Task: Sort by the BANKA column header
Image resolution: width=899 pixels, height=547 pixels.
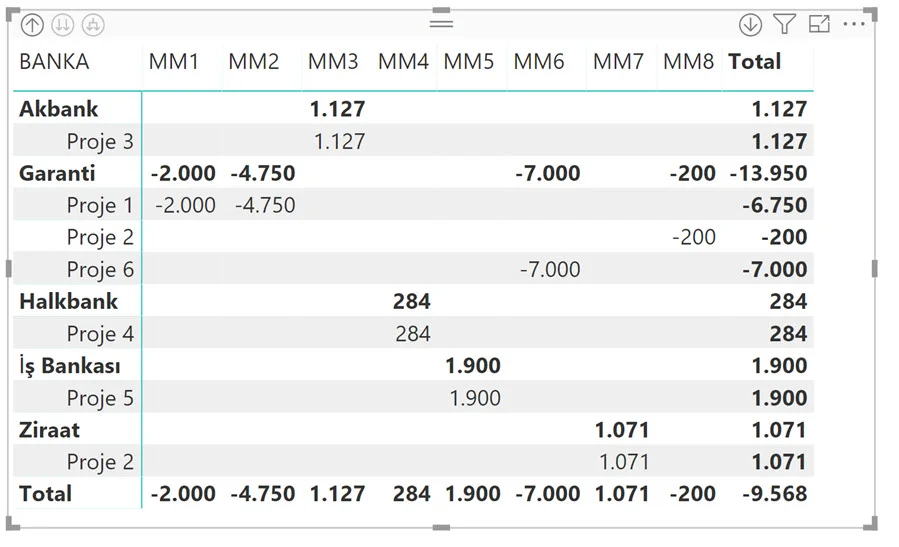Action: click(54, 62)
